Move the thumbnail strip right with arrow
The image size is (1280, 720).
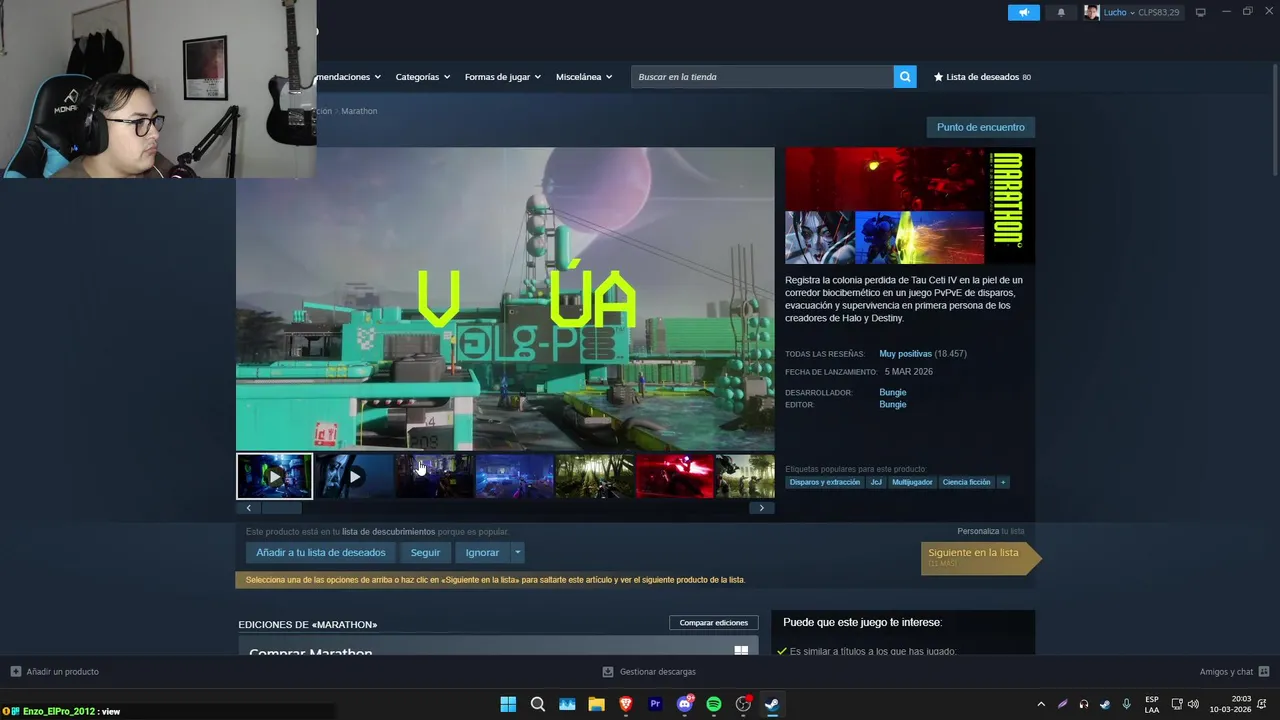(x=762, y=508)
